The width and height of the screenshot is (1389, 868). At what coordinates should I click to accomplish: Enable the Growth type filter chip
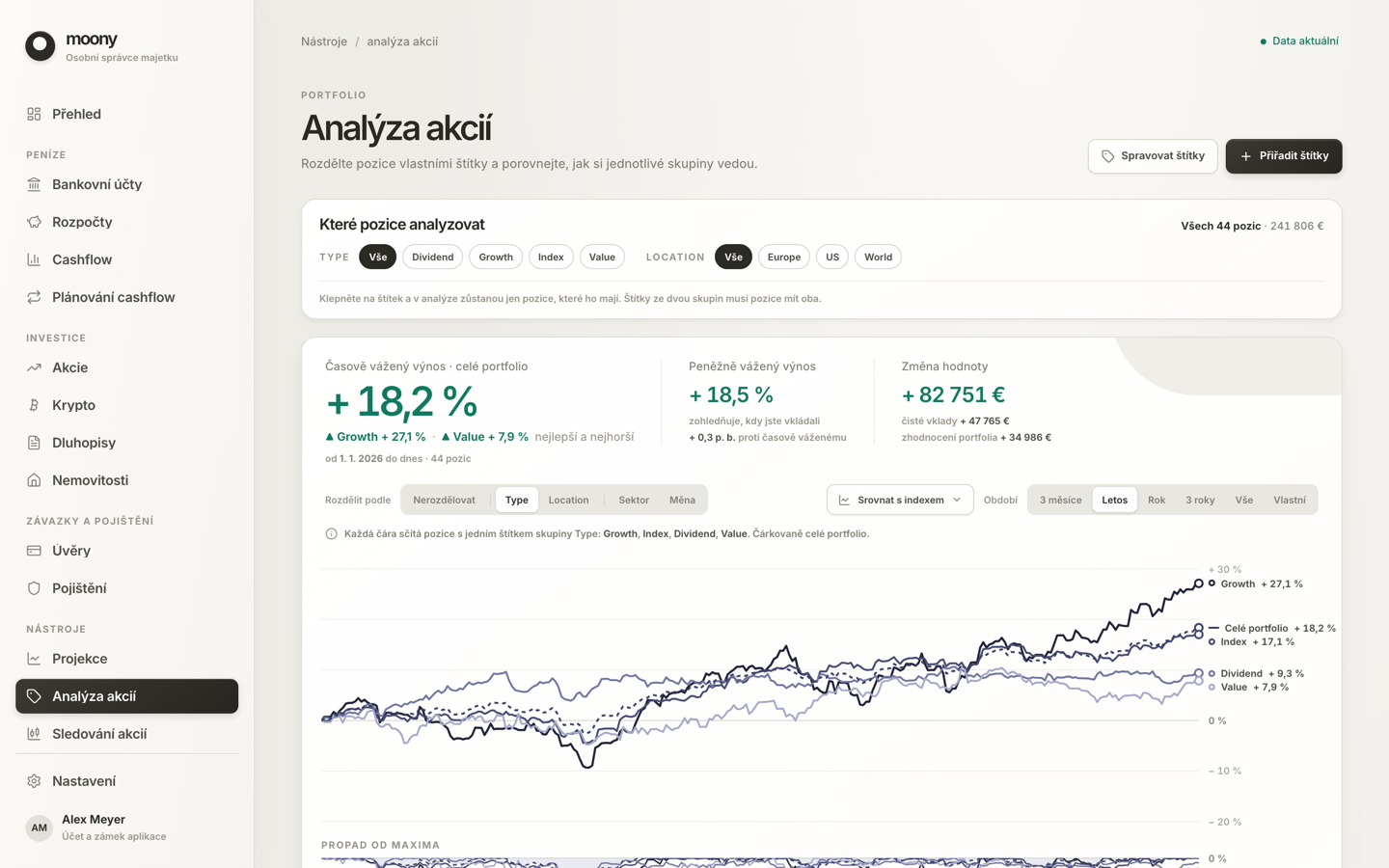496,257
